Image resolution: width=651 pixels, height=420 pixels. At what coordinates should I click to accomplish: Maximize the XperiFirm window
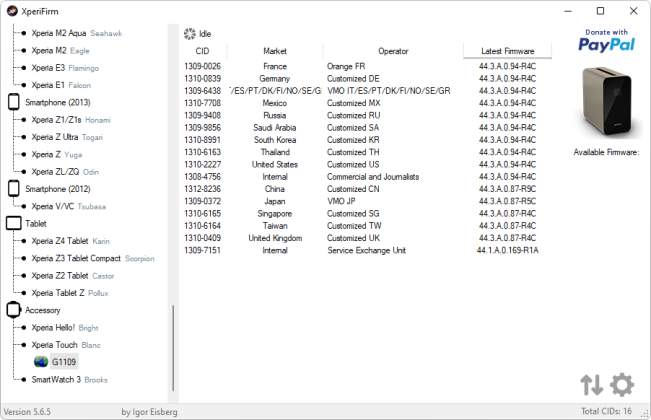click(x=600, y=11)
